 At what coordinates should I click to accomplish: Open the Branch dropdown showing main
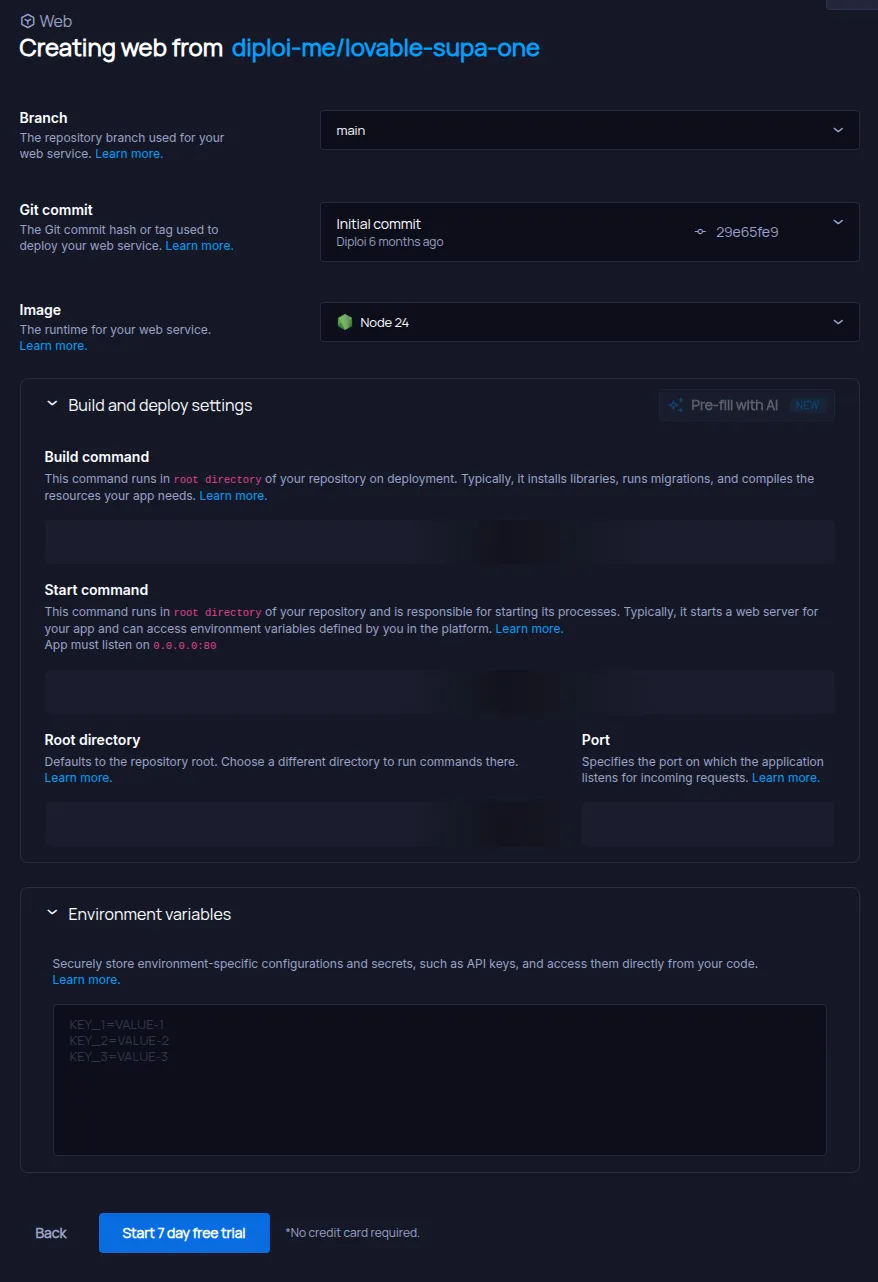point(589,130)
